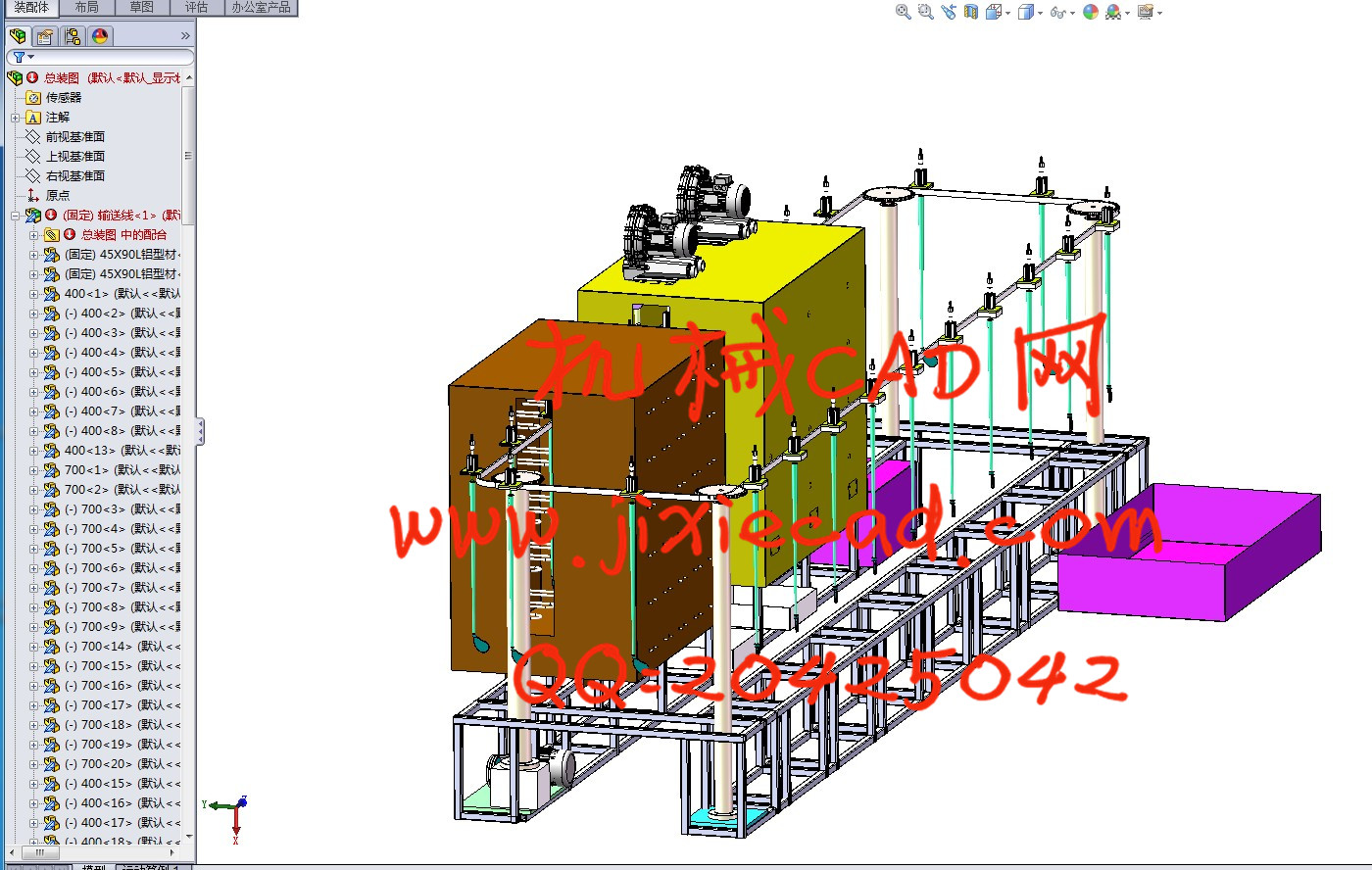
Task: Click the FeatureManager design tree tab icon
Action: coord(18,36)
